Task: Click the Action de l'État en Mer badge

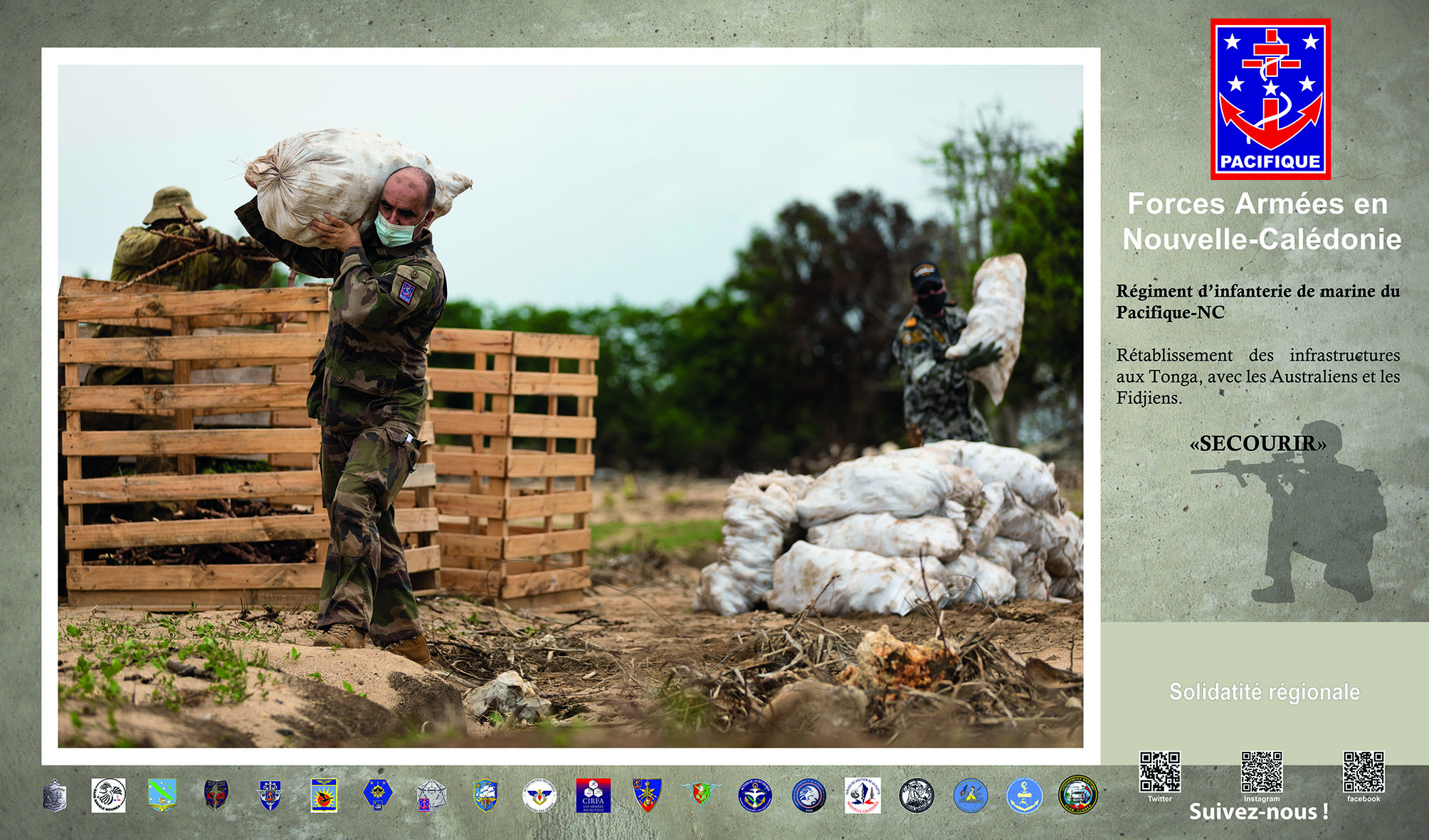Action: point(755,795)
